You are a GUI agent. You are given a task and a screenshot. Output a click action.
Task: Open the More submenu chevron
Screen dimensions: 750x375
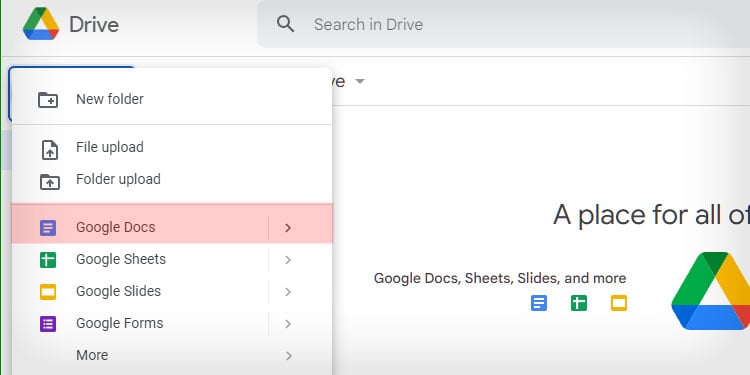[288, 355]
